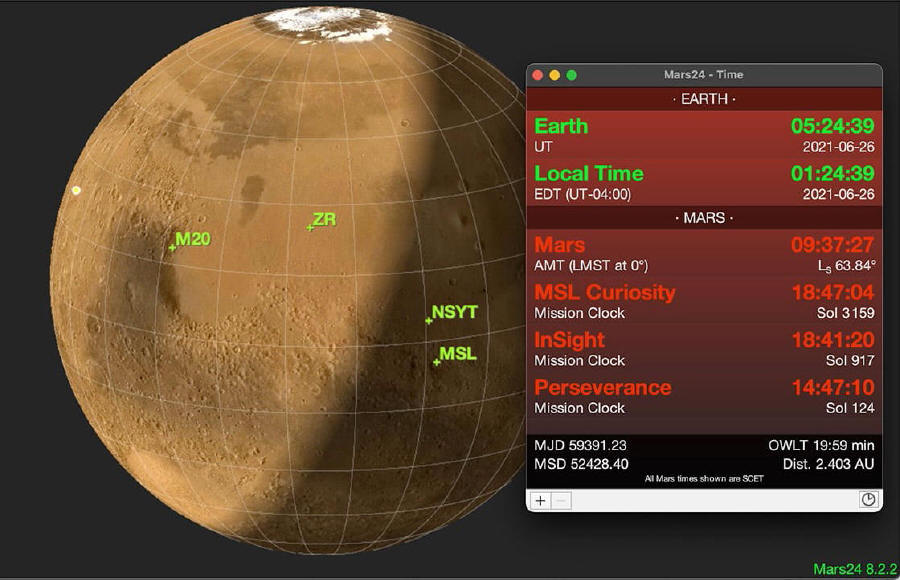The image size is (900, 580).
Task: Minimize the Mars24 Time window
Action: [x=555, y=75]
